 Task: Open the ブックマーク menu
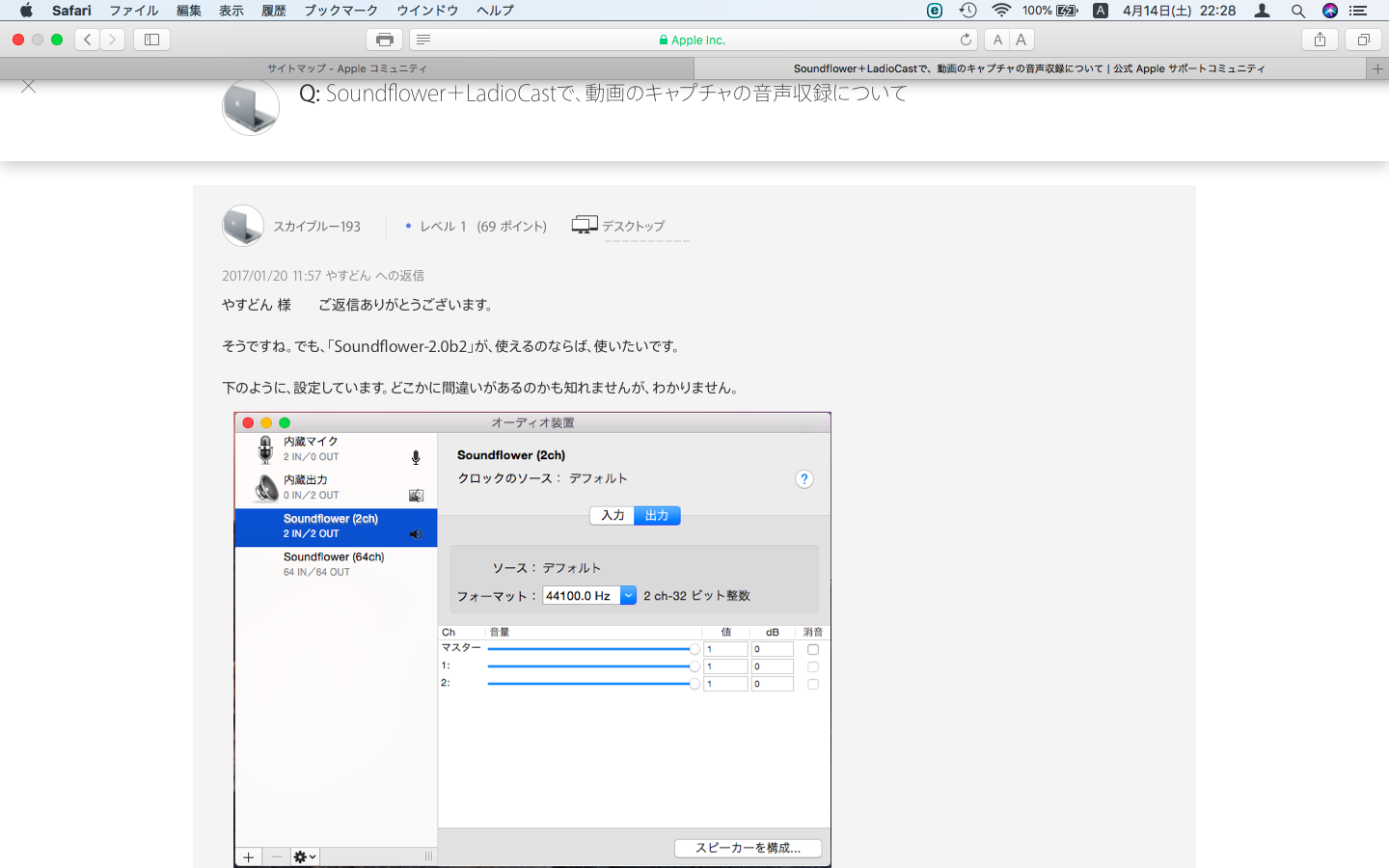tap(340, 11)
